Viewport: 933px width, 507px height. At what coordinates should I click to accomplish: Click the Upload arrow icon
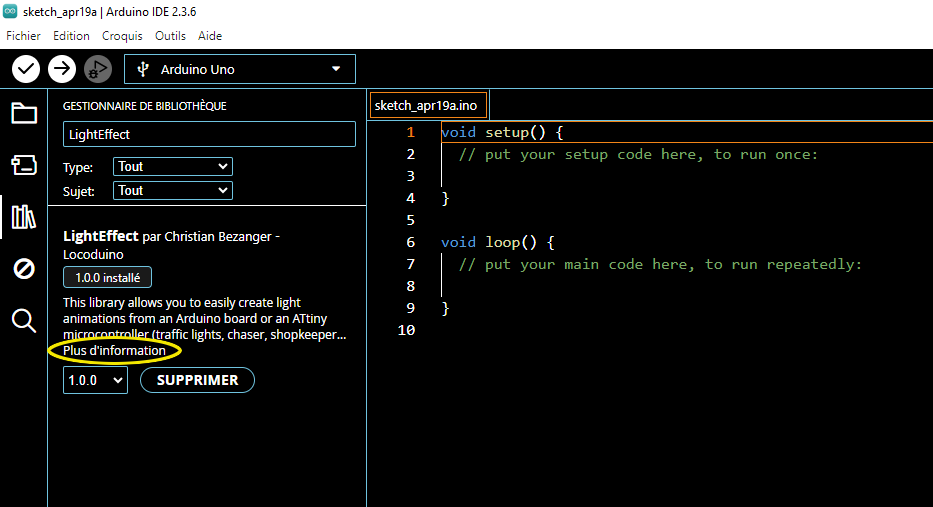pos(62,69)
